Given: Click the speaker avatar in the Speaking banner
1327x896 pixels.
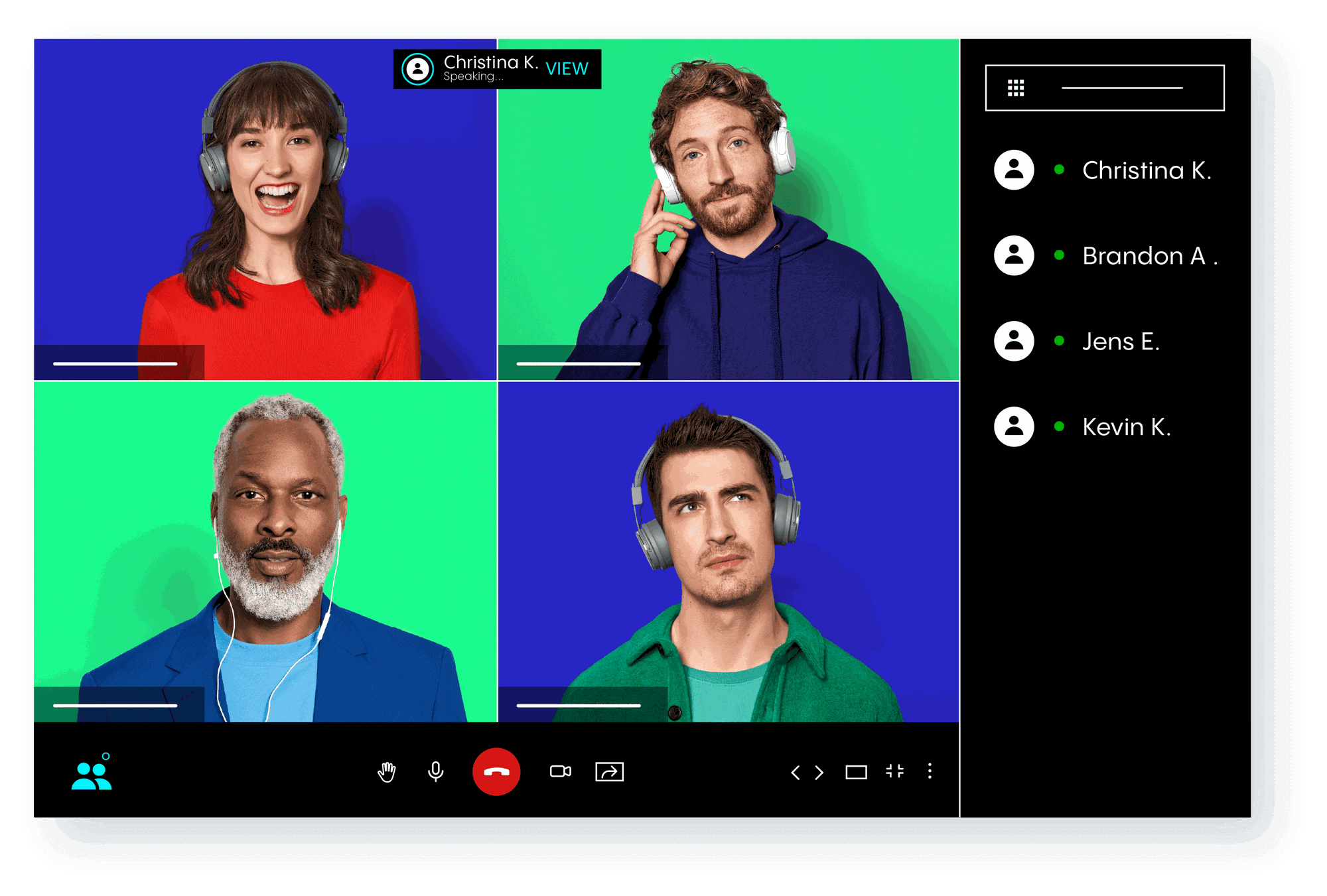Looking at the screenshot, I should pos(418,69).
